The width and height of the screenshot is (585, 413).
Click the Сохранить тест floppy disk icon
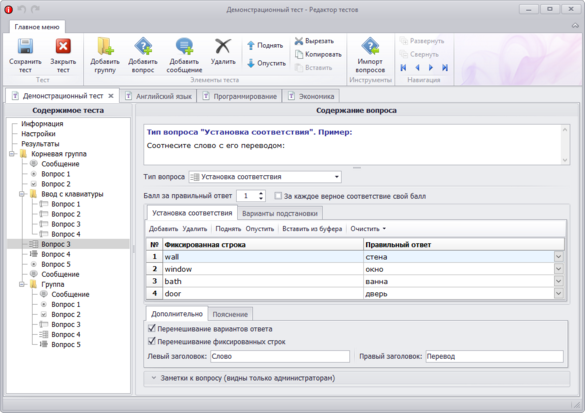coord(25,46)
